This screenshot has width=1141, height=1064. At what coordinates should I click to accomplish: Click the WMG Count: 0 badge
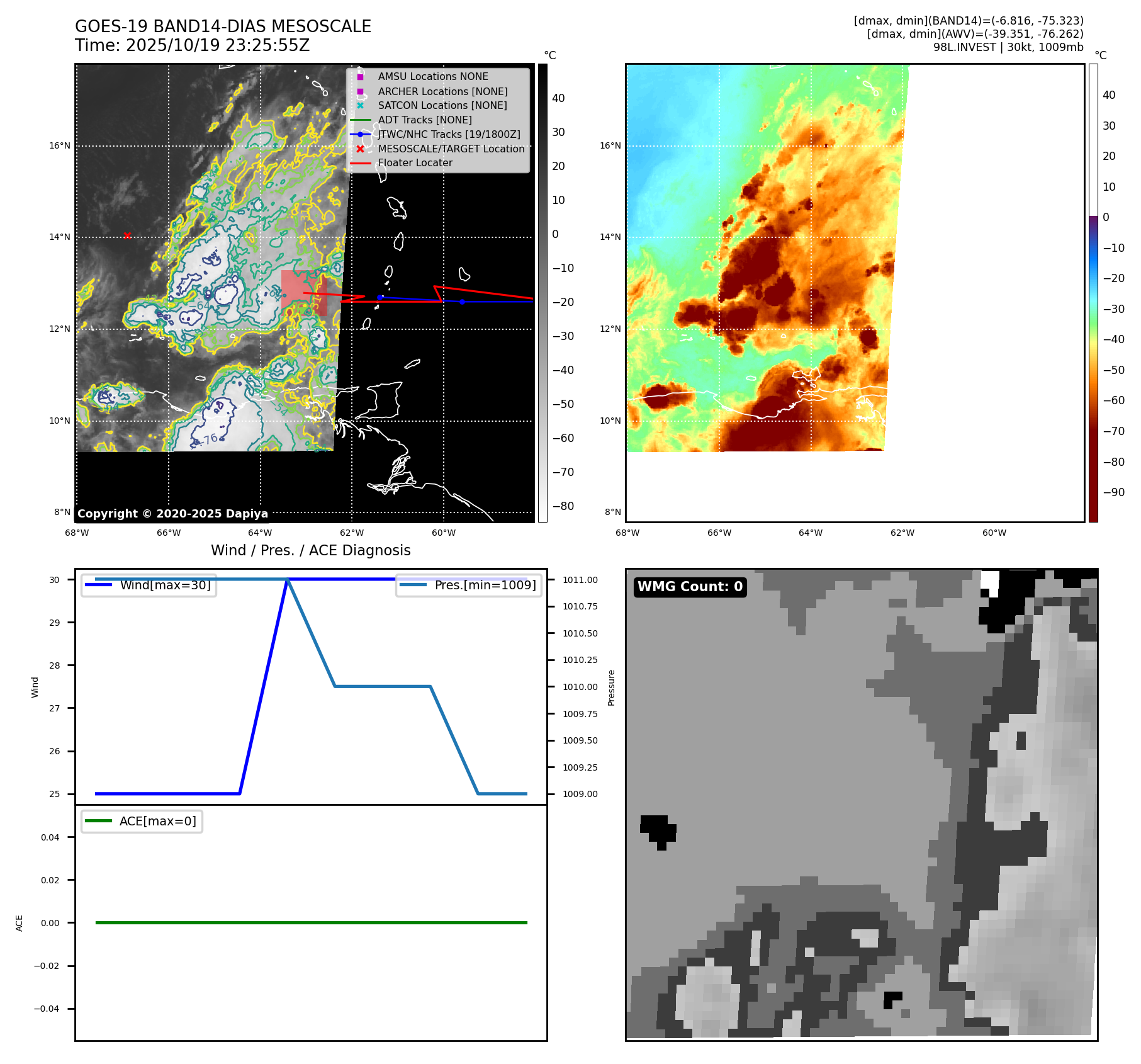click(x=690, y=587)
